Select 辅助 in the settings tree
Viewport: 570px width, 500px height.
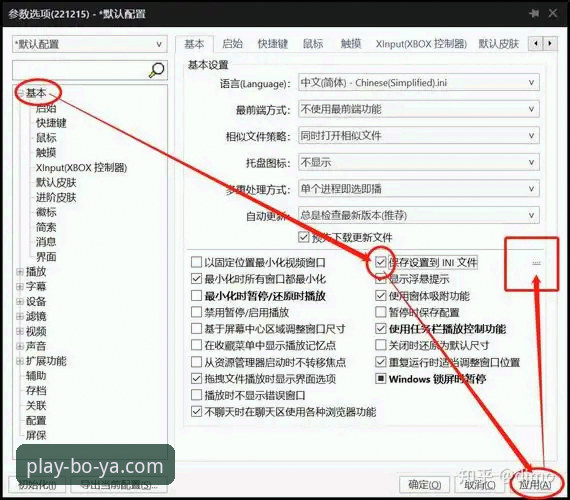(x=36, y=376)
